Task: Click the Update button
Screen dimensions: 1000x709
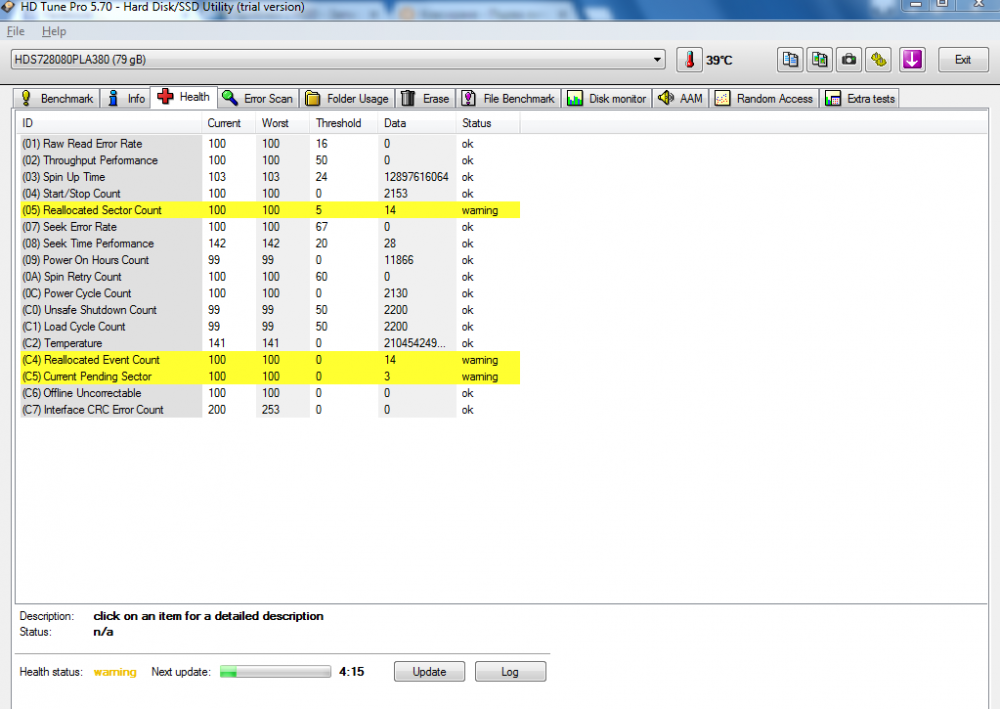Action: click(429, 671)
